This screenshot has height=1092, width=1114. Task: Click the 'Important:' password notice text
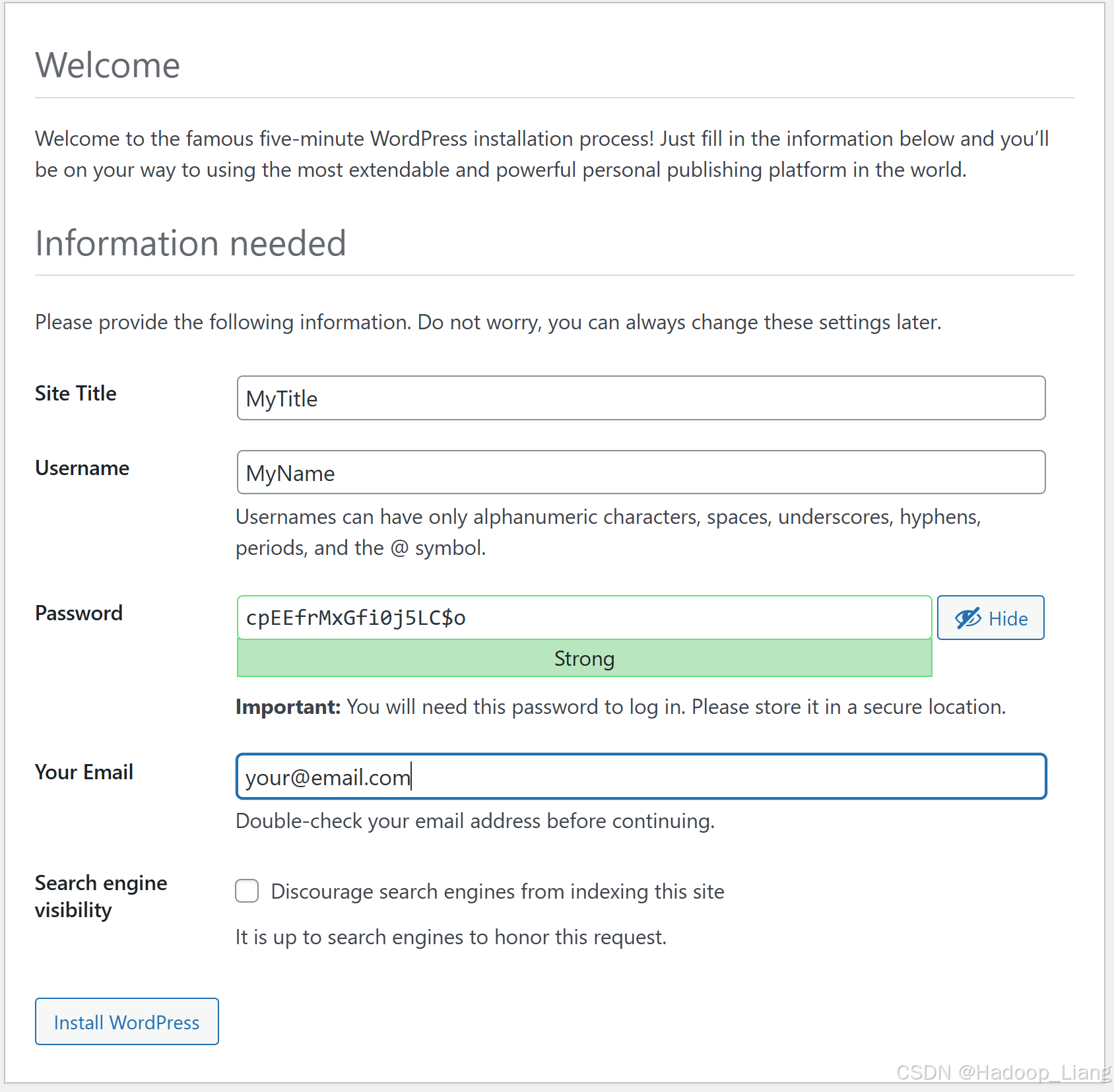pyautogui.click(x=620, y=707)
